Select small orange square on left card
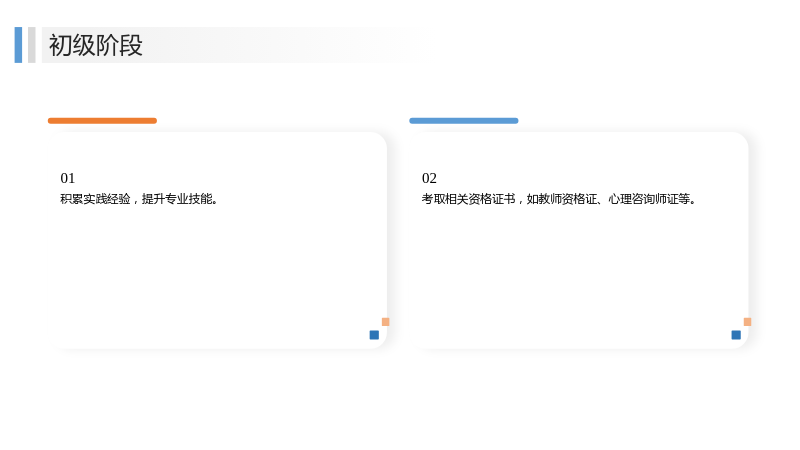The height and width of the screenshot is (450, 800). click(x=386, y=322)
